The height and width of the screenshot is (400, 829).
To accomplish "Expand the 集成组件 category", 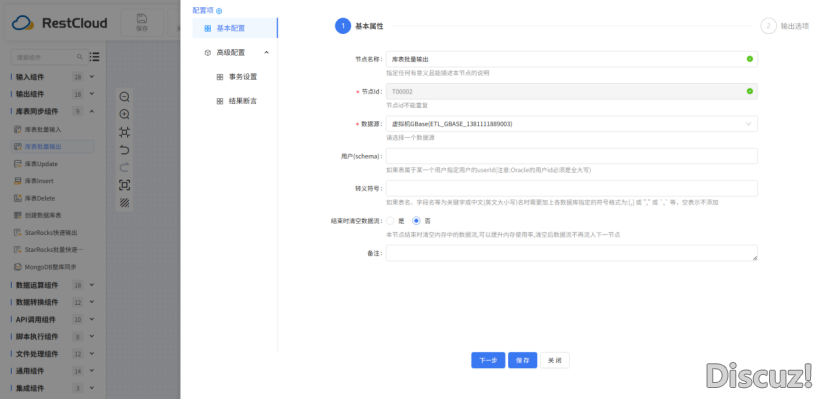I will [x=91, y=388].
